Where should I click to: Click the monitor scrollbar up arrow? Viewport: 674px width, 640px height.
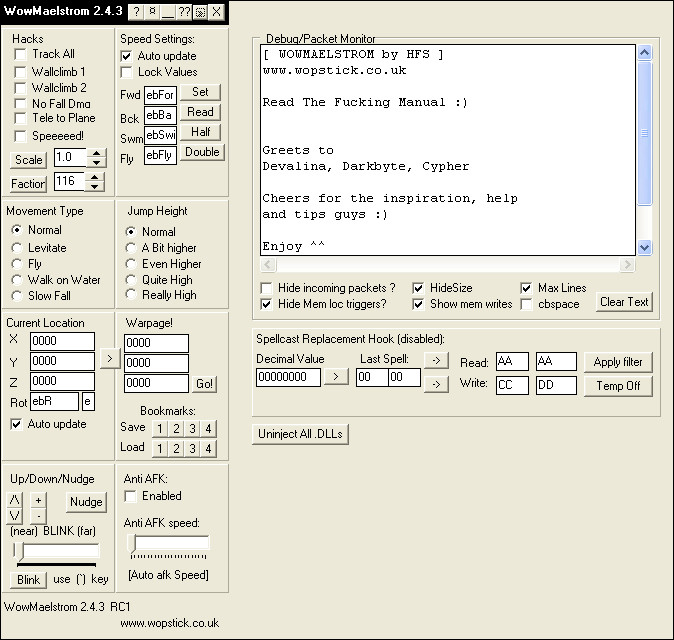click(644, 53)
